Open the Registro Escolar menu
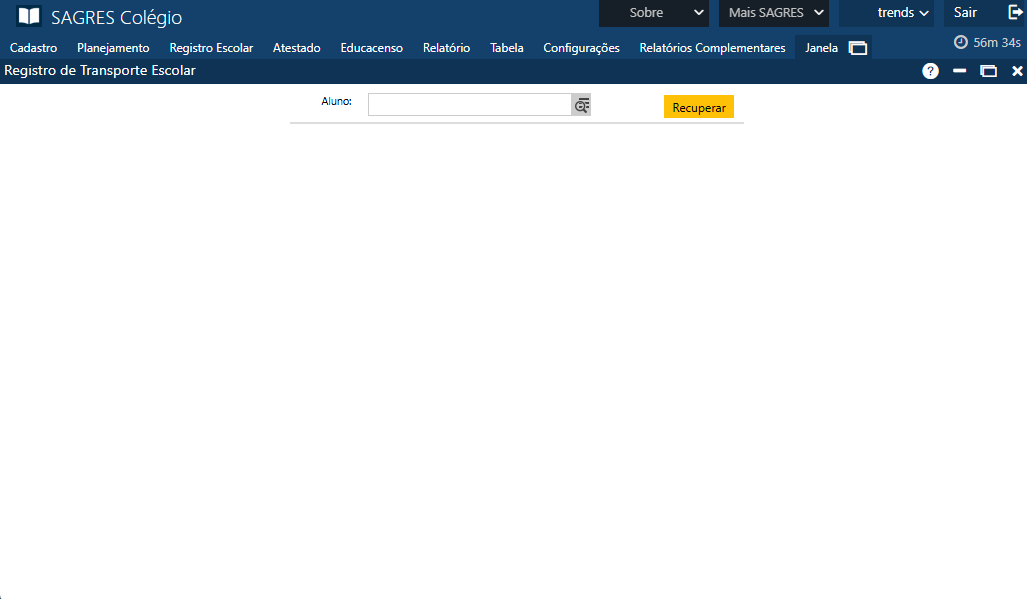The height and width of the screenshot is (599, 1027). pos(211,47)
